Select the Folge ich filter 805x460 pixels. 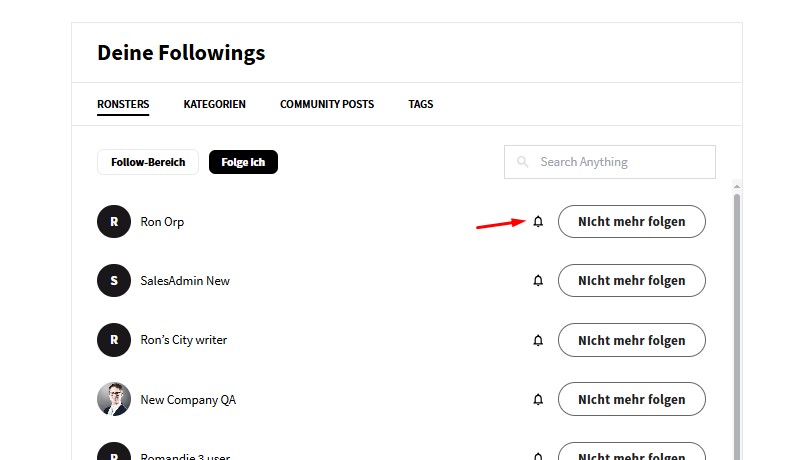click(243, 162)
